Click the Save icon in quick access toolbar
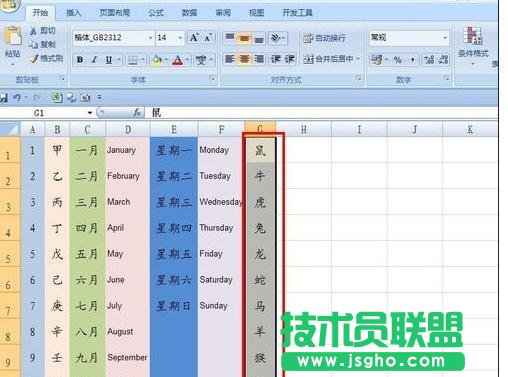508x377 pixels. tap(3, 97)
